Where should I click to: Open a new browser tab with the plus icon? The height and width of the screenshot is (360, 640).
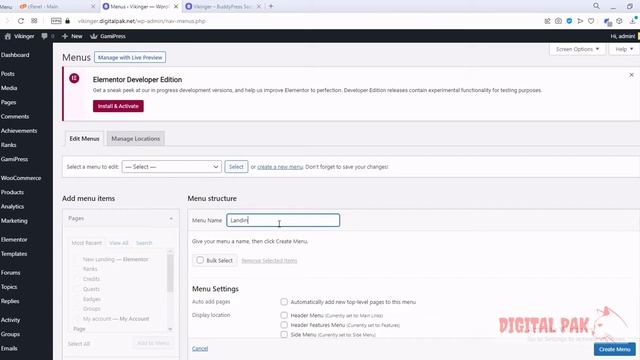(271, 6)
